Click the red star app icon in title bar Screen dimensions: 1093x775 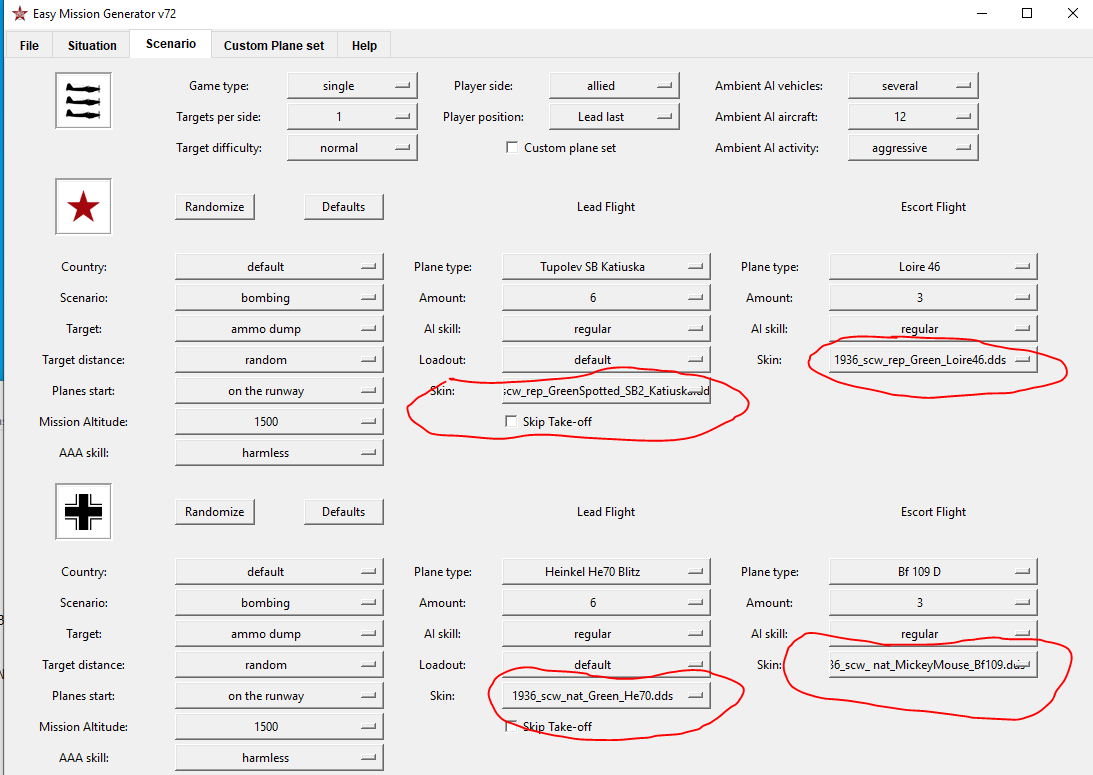[x=20, y=13]
